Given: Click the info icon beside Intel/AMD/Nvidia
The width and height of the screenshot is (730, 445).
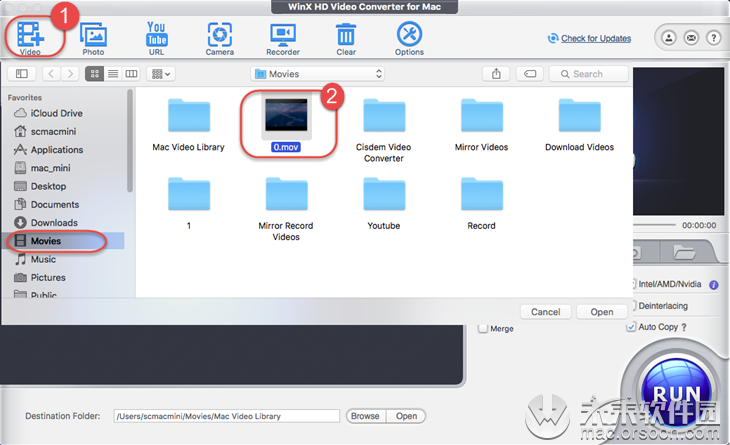Looking at the screenshot, I should click(x=714, y=284).
